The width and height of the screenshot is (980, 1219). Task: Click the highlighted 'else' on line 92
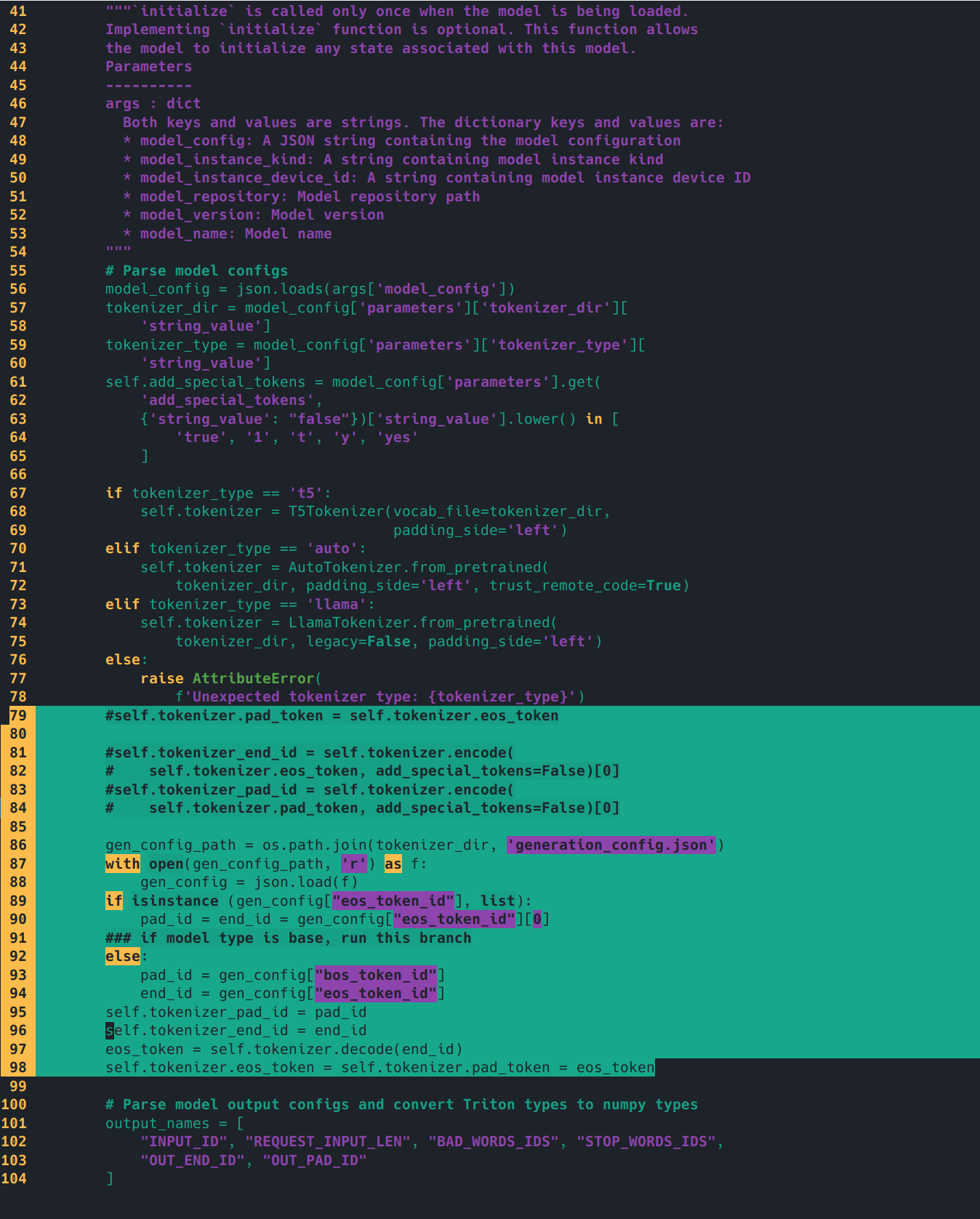(122, 956)
